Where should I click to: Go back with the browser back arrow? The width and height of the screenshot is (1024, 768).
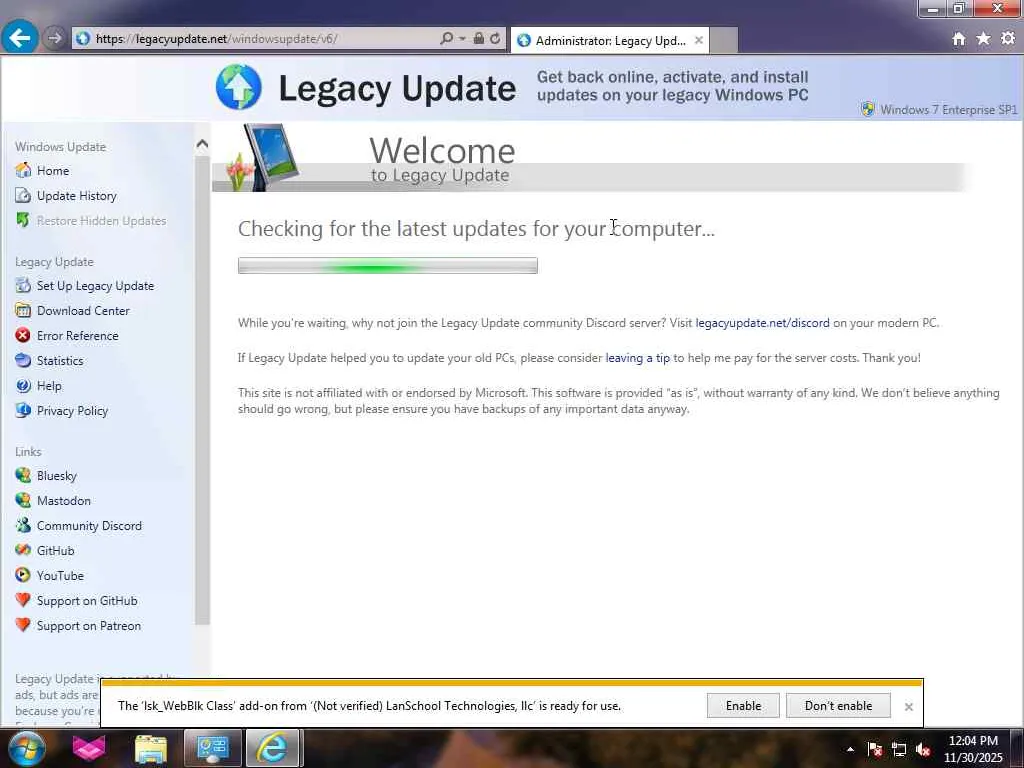20,37
